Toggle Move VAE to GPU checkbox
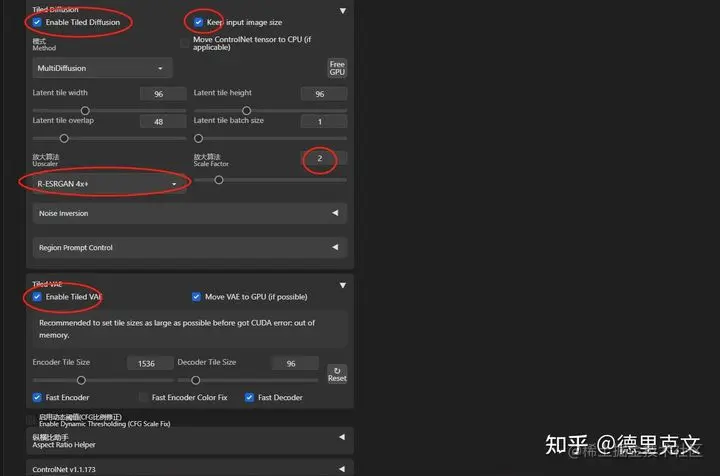Screen dimensions: 720x476 pyautogui.click(x=196, y=297)
